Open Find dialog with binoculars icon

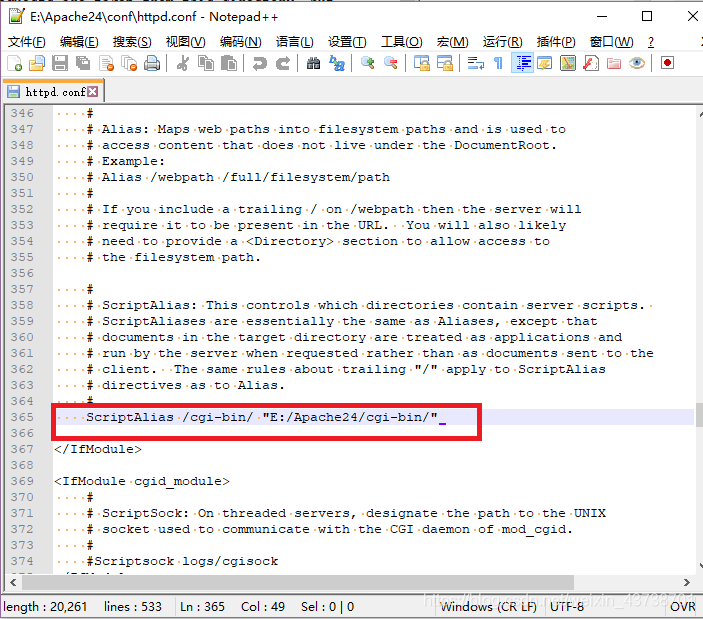pyautogui.click(x=313, y=63)
